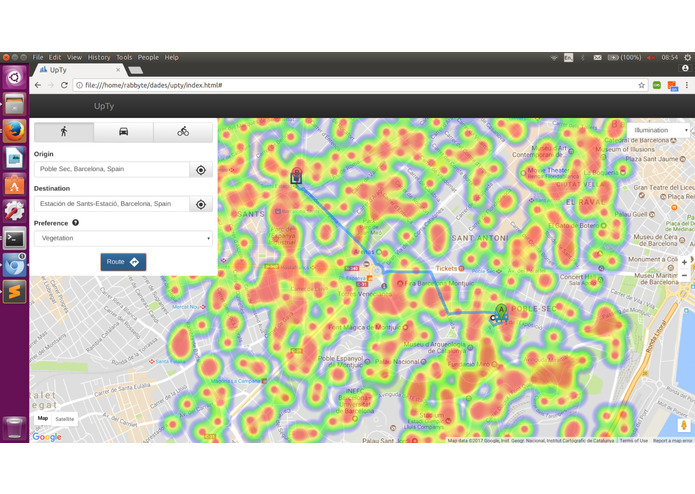Open Sublime Text from launcher

click(14, 292)
